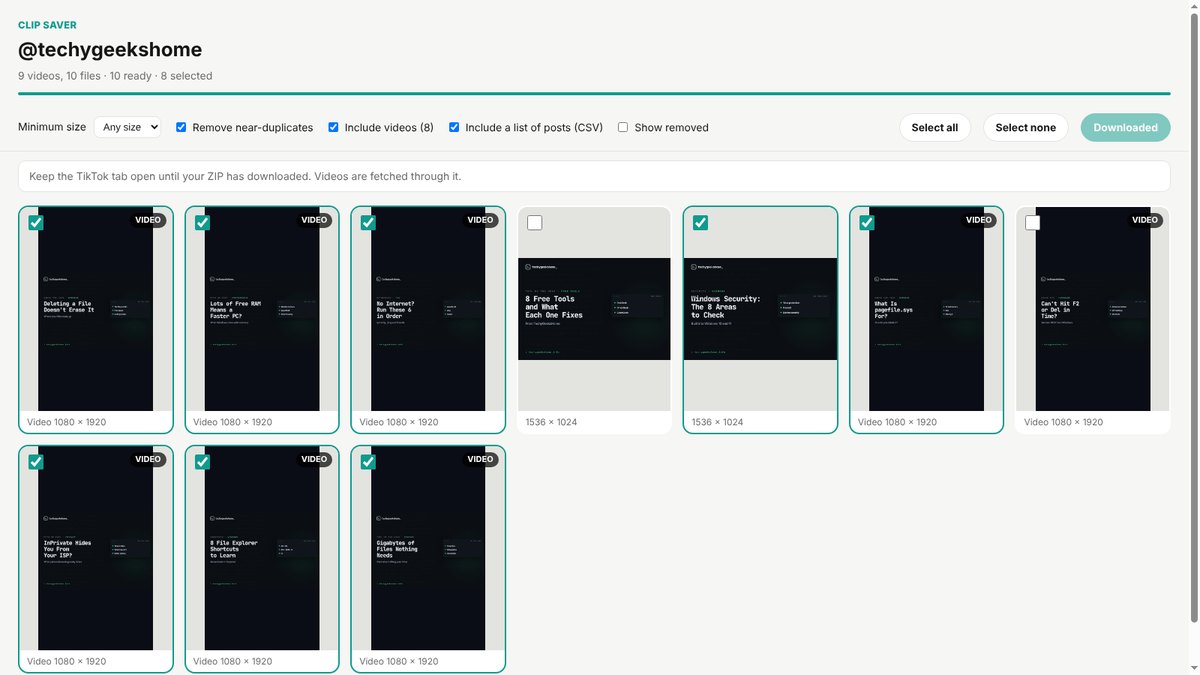Viewport: 1200px width, 675px height.
Task: Click 'Video 1080 × 1920' caption under 'What Is pagefile.sys'
Action: (x=898, y=422)
